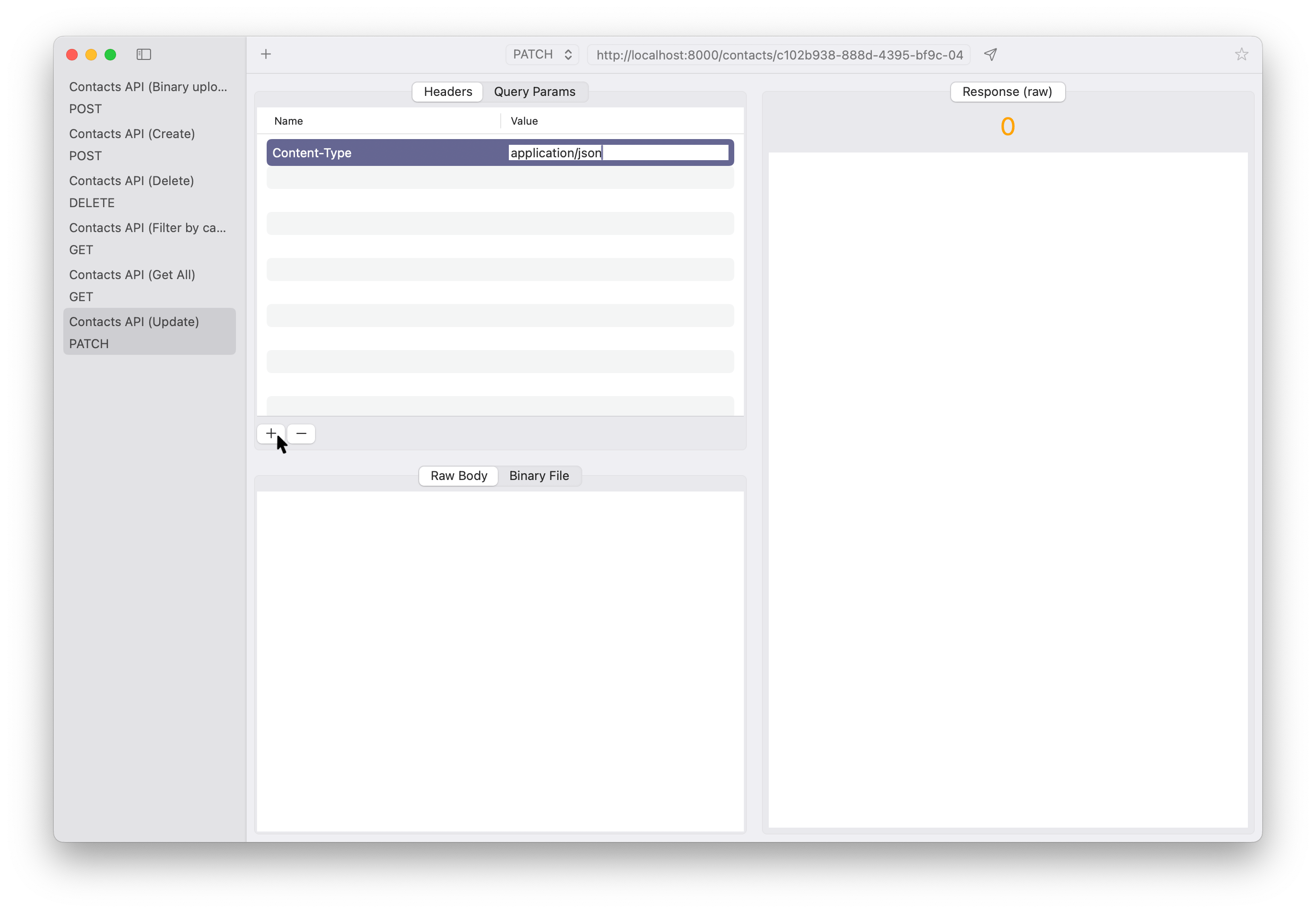Click the request URL field

[x=779, y=55]
